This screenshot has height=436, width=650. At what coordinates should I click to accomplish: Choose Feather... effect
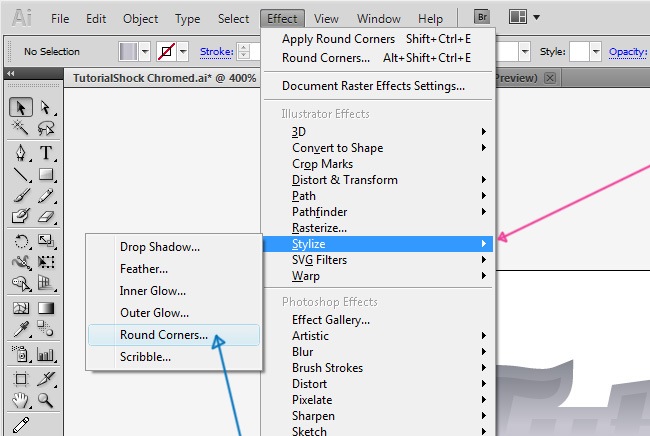click(174, 269)
